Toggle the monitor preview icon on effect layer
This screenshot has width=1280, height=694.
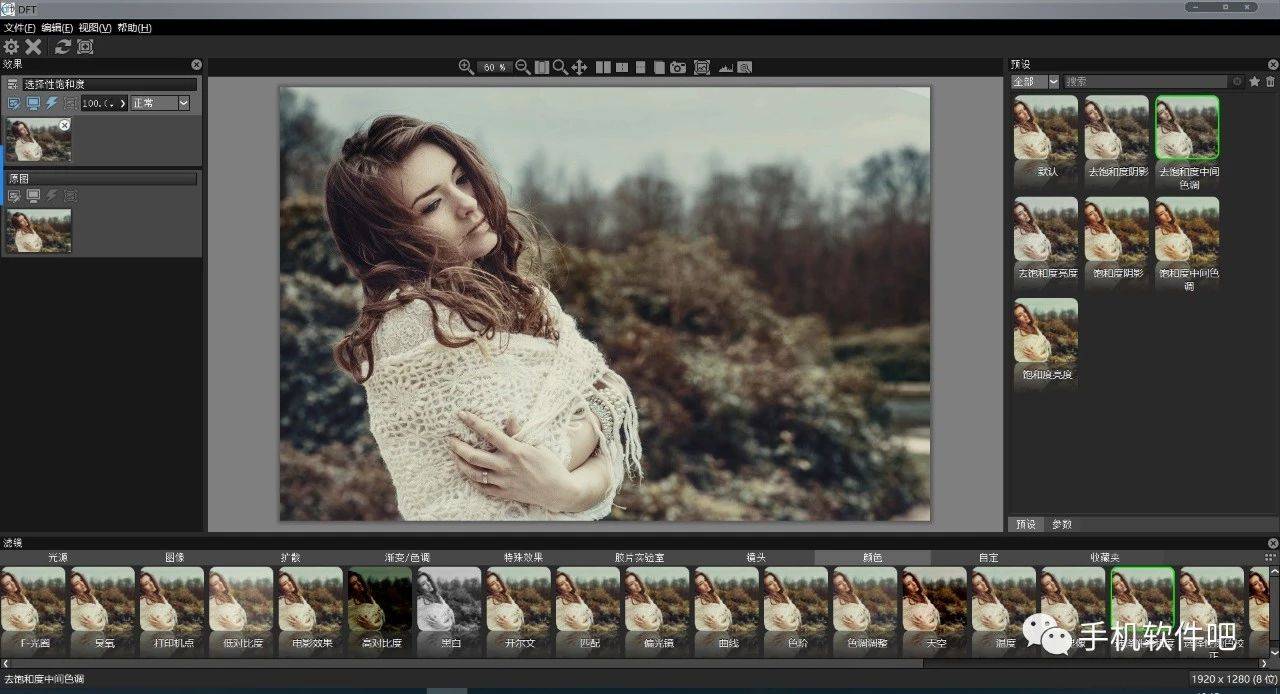click(33, 103)
